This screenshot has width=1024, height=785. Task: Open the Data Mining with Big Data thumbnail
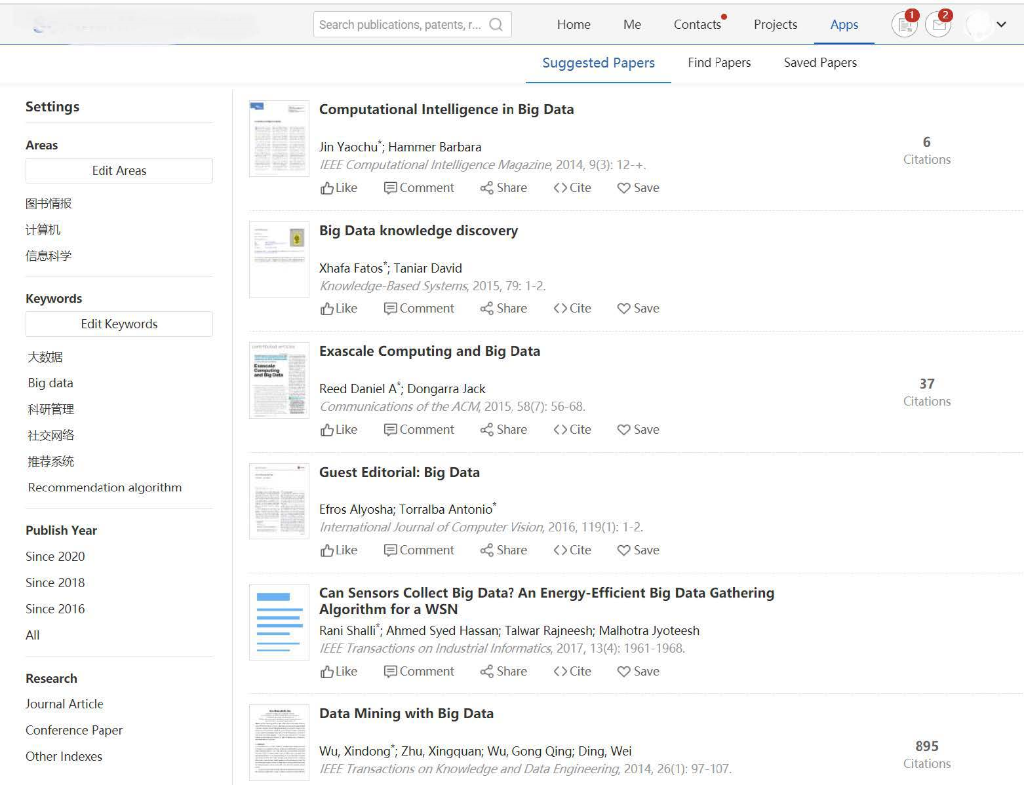click(279, 742)
